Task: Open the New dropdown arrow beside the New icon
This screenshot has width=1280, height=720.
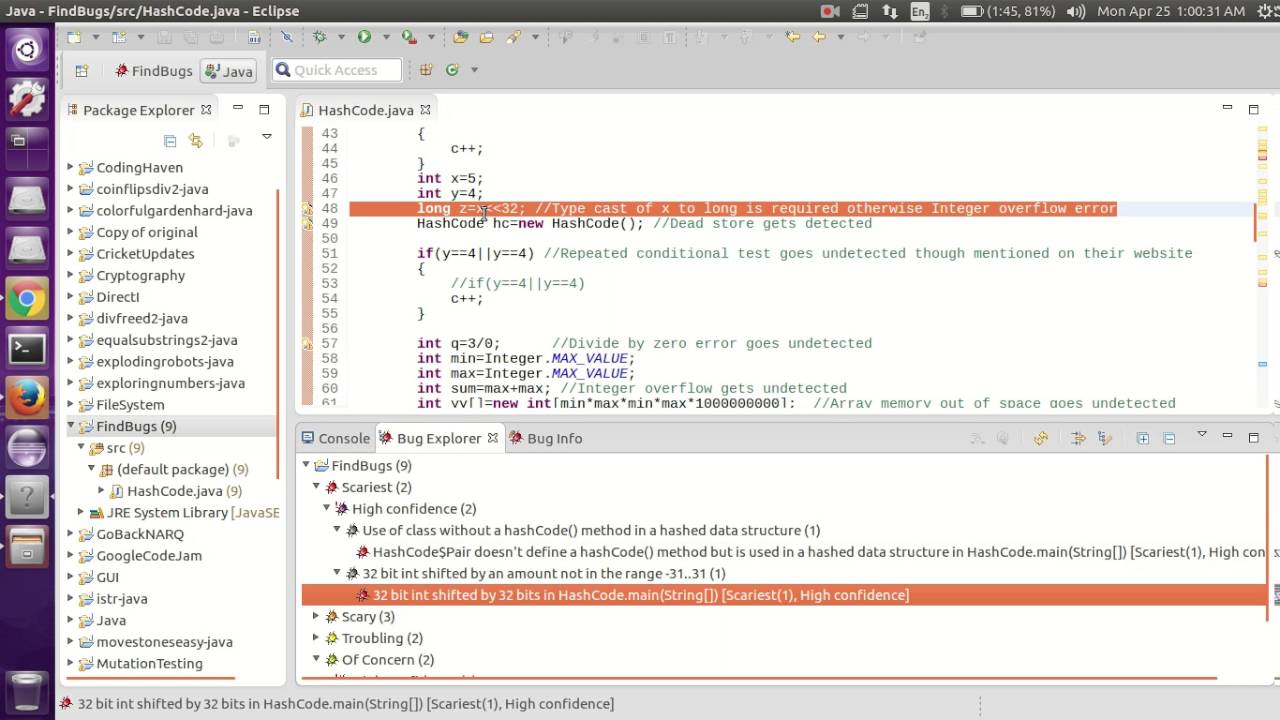Action: click(x=95, y=37)
